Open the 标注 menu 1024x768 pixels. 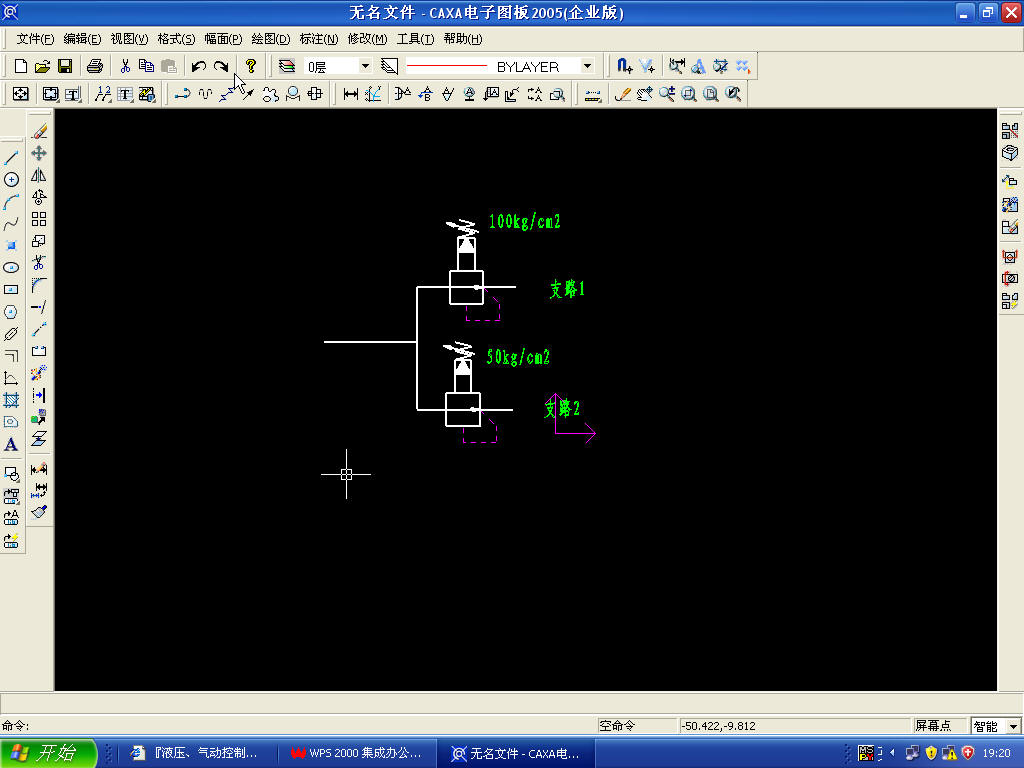[318, 39]
